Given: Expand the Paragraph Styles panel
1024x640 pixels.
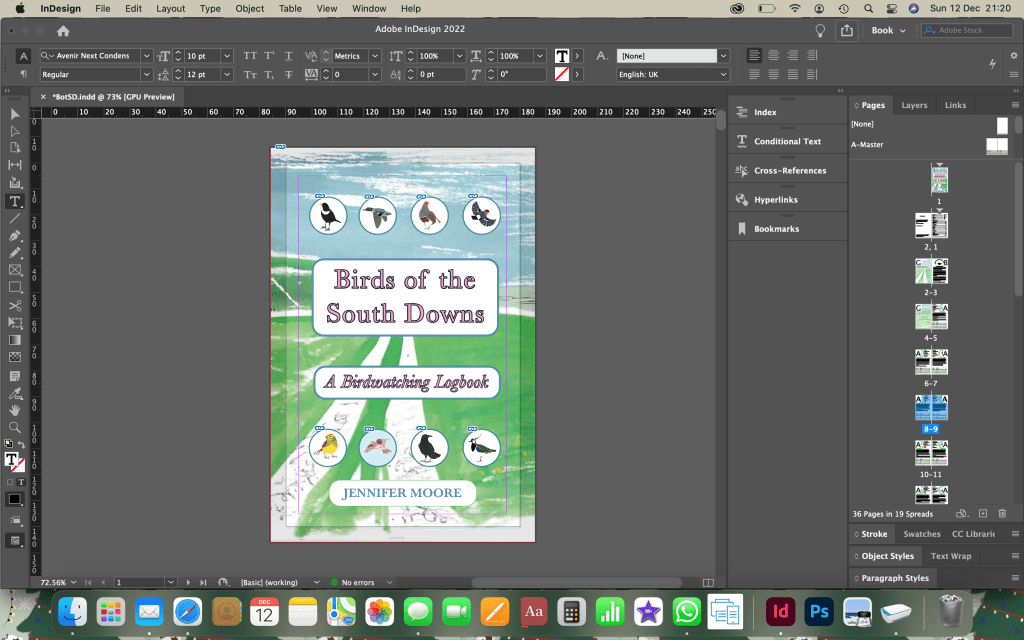Looking at the screenshot, I should (895, 578).
